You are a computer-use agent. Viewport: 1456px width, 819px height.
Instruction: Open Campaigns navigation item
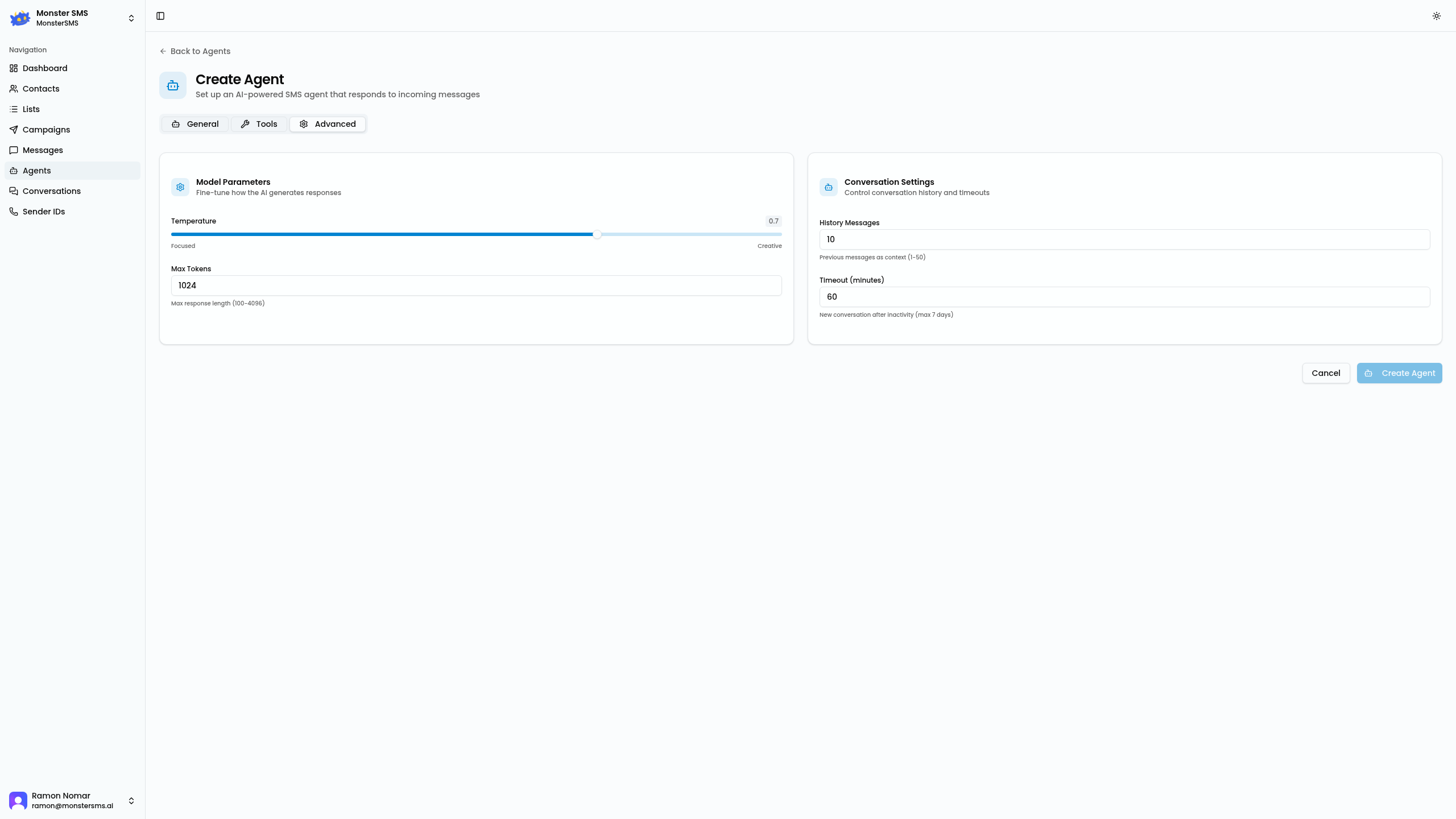point(72,130)
